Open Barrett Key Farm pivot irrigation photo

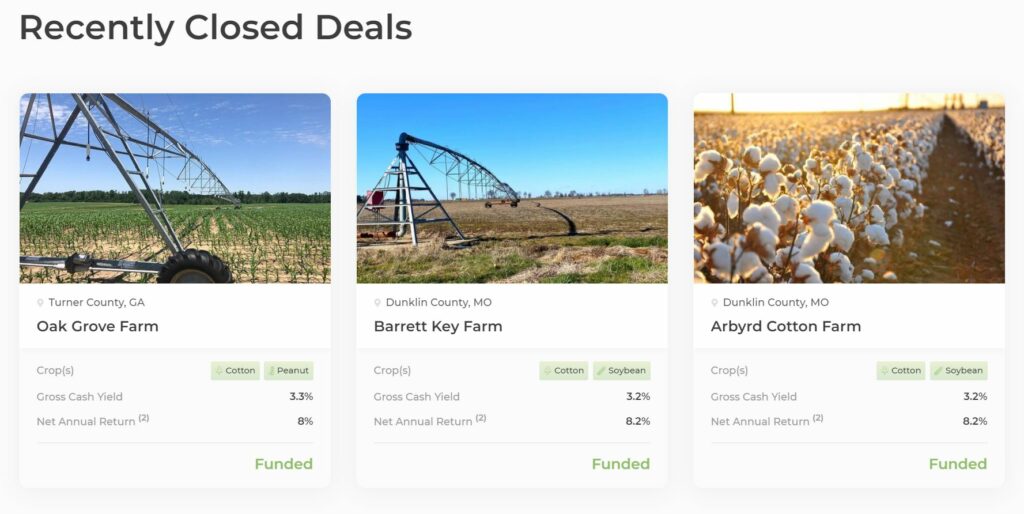tap(512, 188)
